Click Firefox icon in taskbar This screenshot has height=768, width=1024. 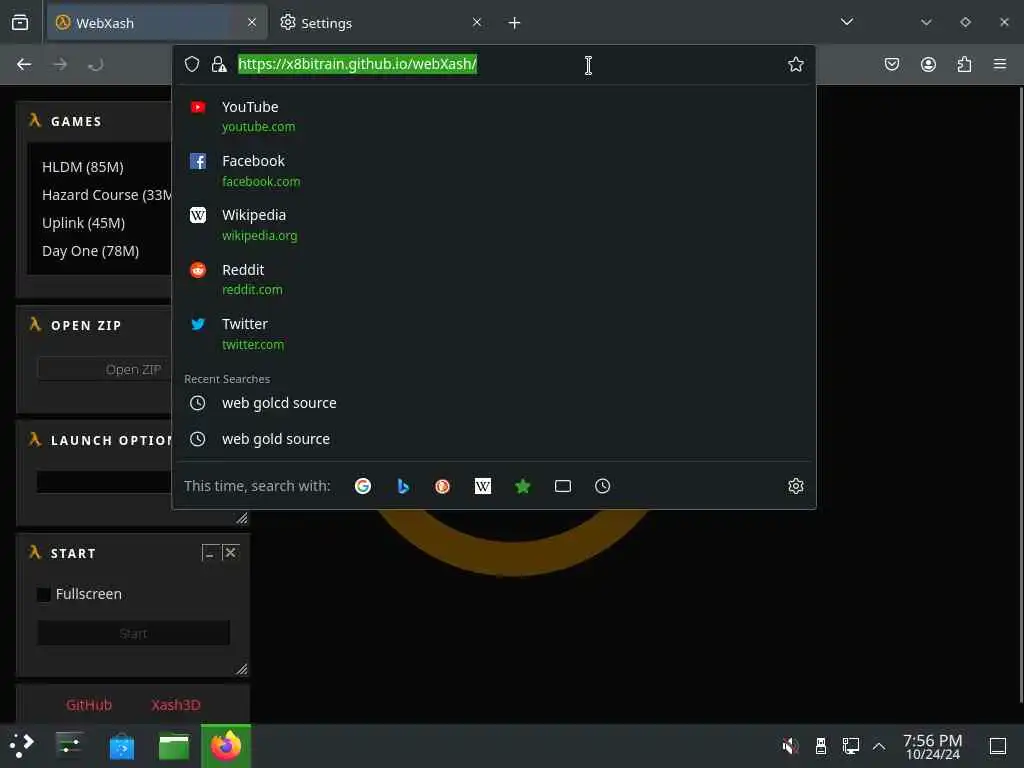225,746
